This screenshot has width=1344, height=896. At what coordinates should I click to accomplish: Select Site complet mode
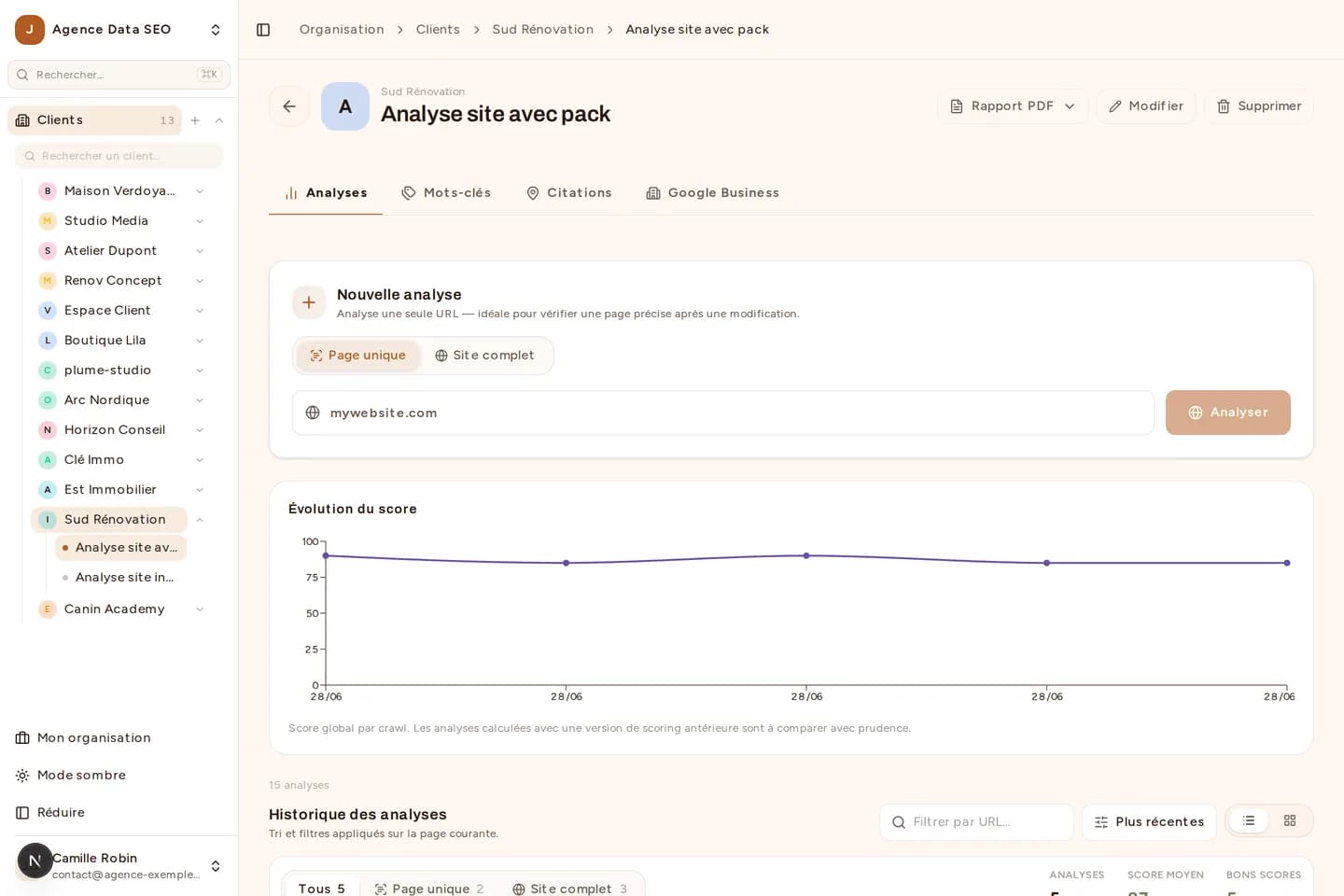[485, 356]
